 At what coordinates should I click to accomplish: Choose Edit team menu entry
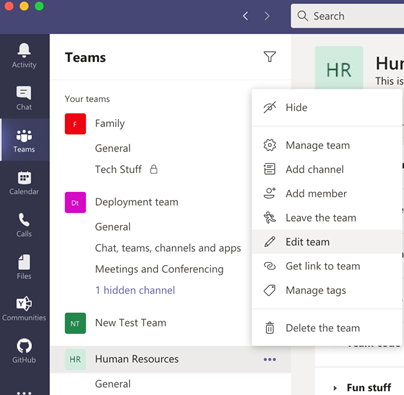327,242
